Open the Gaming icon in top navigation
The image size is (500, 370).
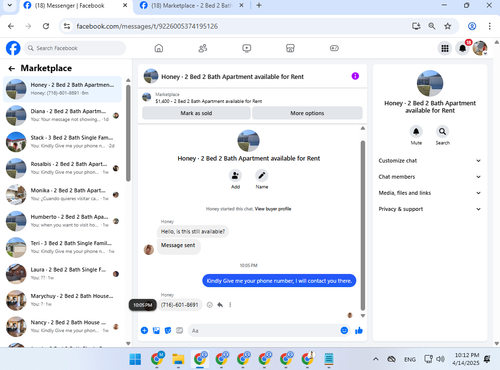[x=334, y=48]
